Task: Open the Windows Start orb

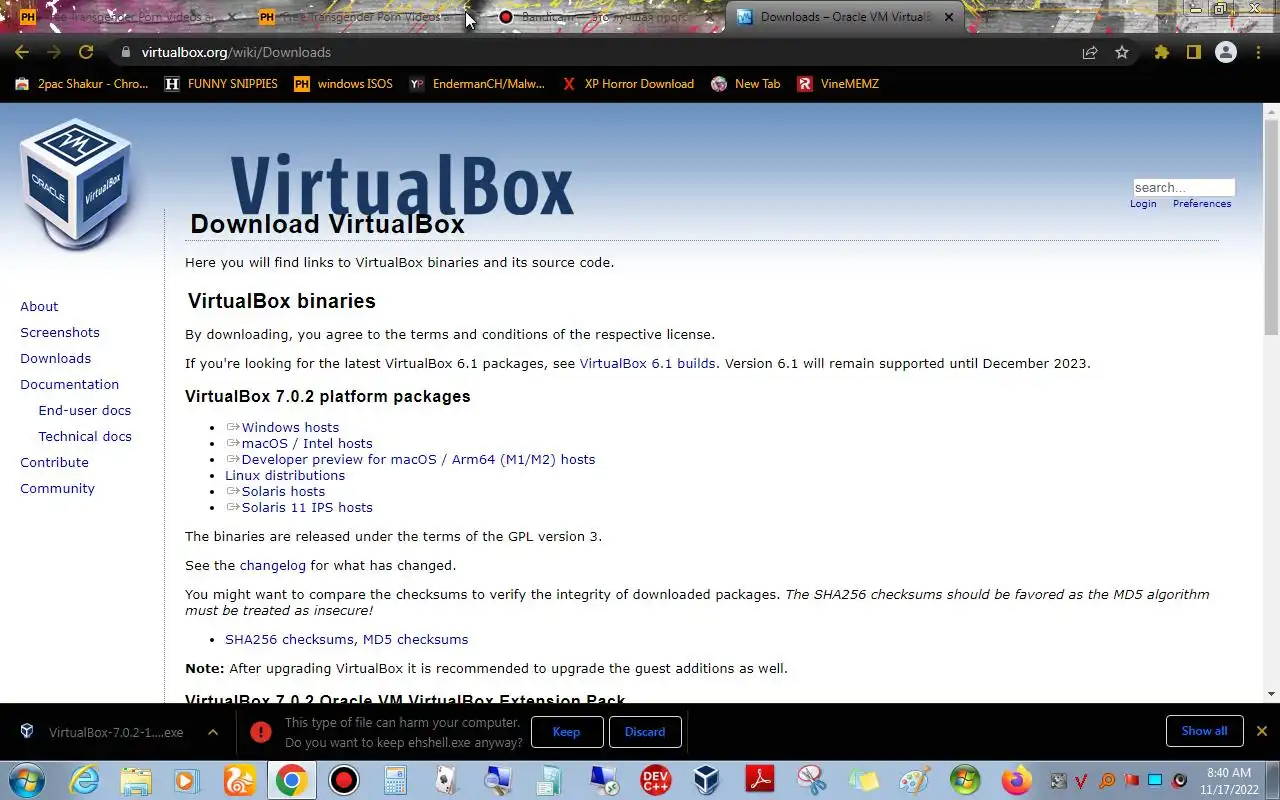Action: pos(27,780)
